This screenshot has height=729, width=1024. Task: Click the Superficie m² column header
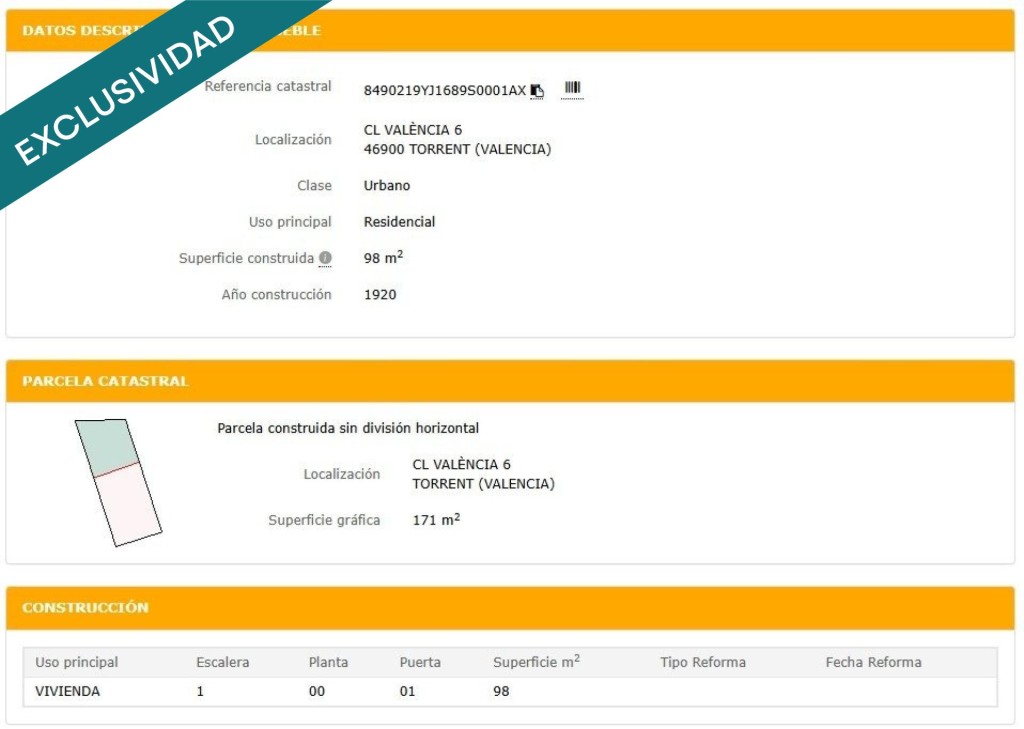(536, 662)
